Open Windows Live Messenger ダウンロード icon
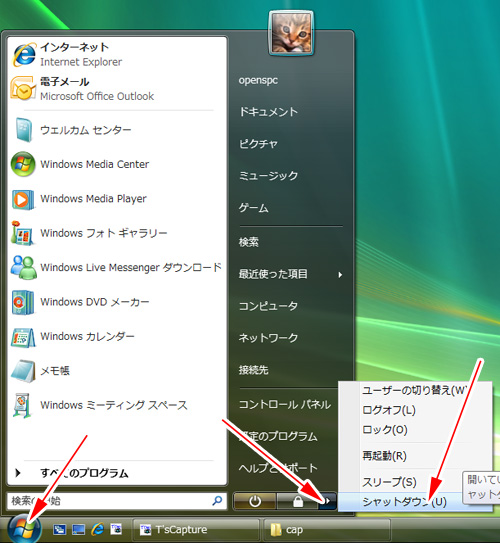 click(x=24, y=267)
